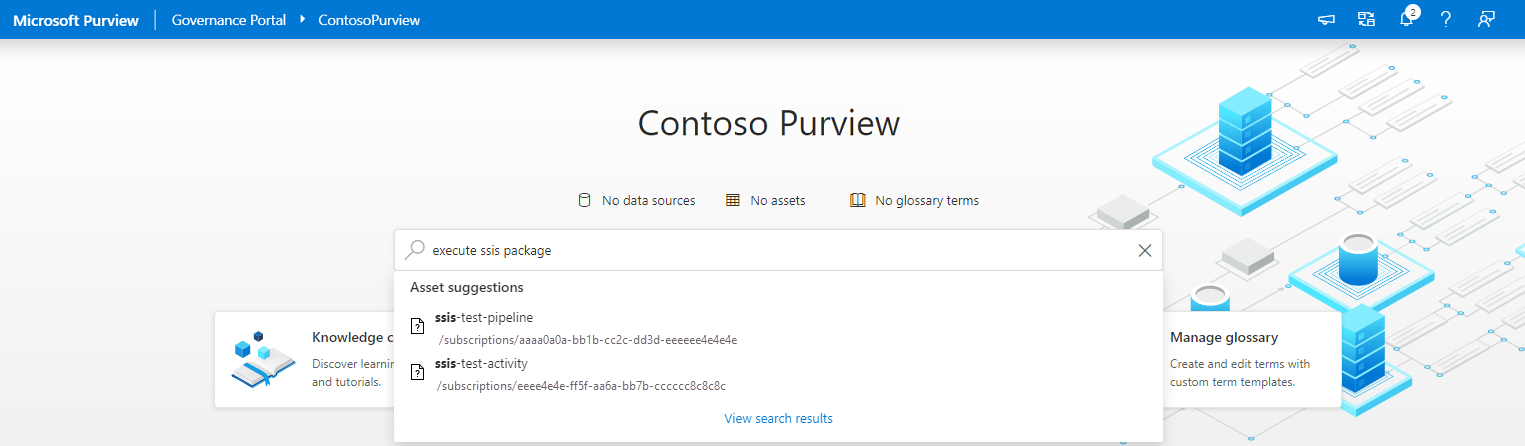The image size is (1525, 446).
Task: Select the ContosoPurview breadcrumb
Action: (369, 20)
